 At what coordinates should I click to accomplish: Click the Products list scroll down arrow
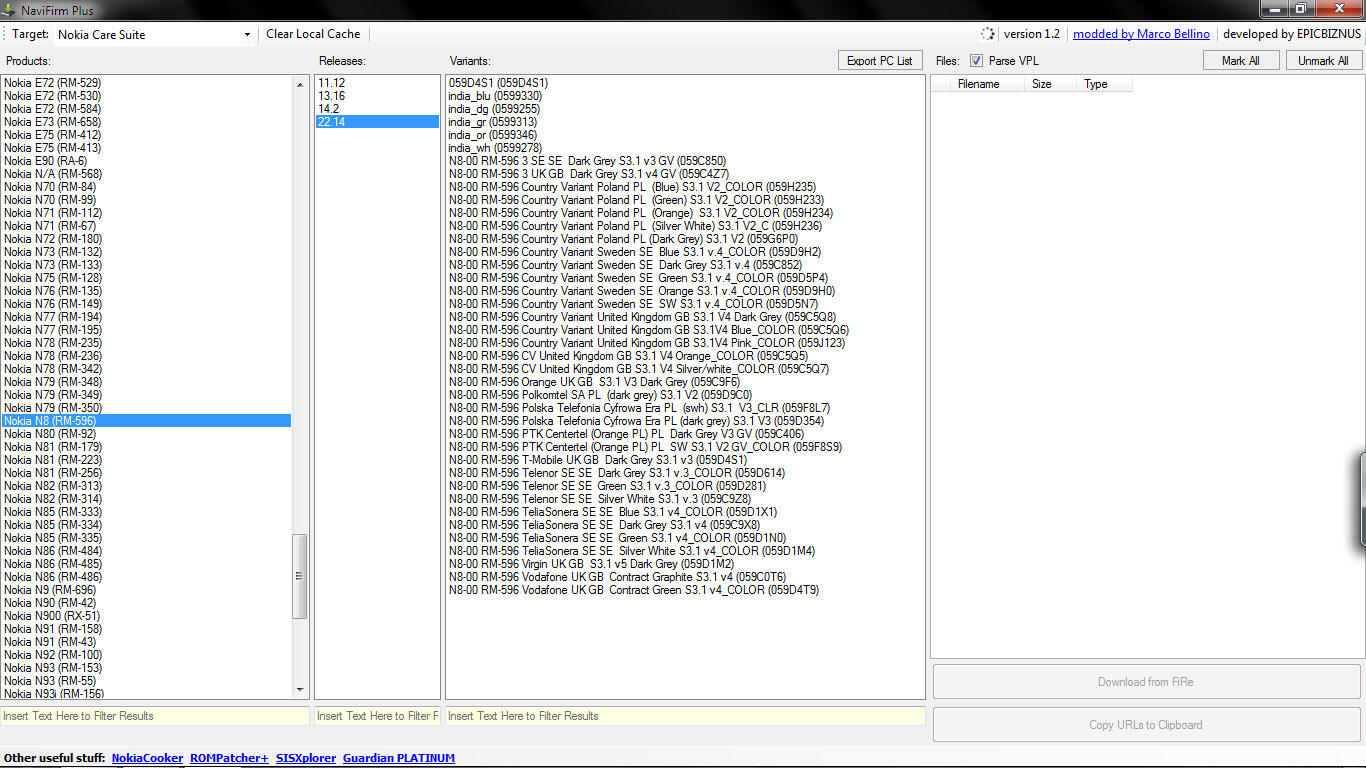point(300,690)
